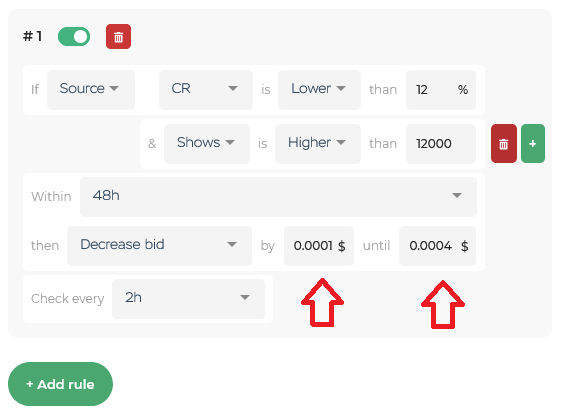Image resolution: width=572 pixels, height=412 pixels.
Task: Change the Lower comparison dropdown
Action: tap(319, 90)
